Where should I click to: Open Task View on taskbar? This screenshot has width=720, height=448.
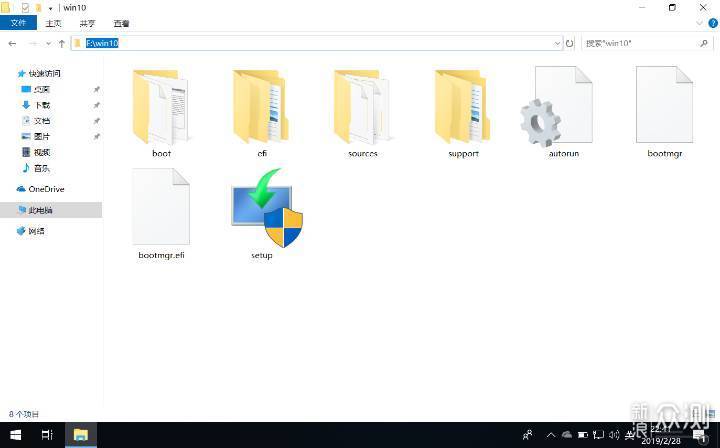pyautogui.click(x=47, y=435)
